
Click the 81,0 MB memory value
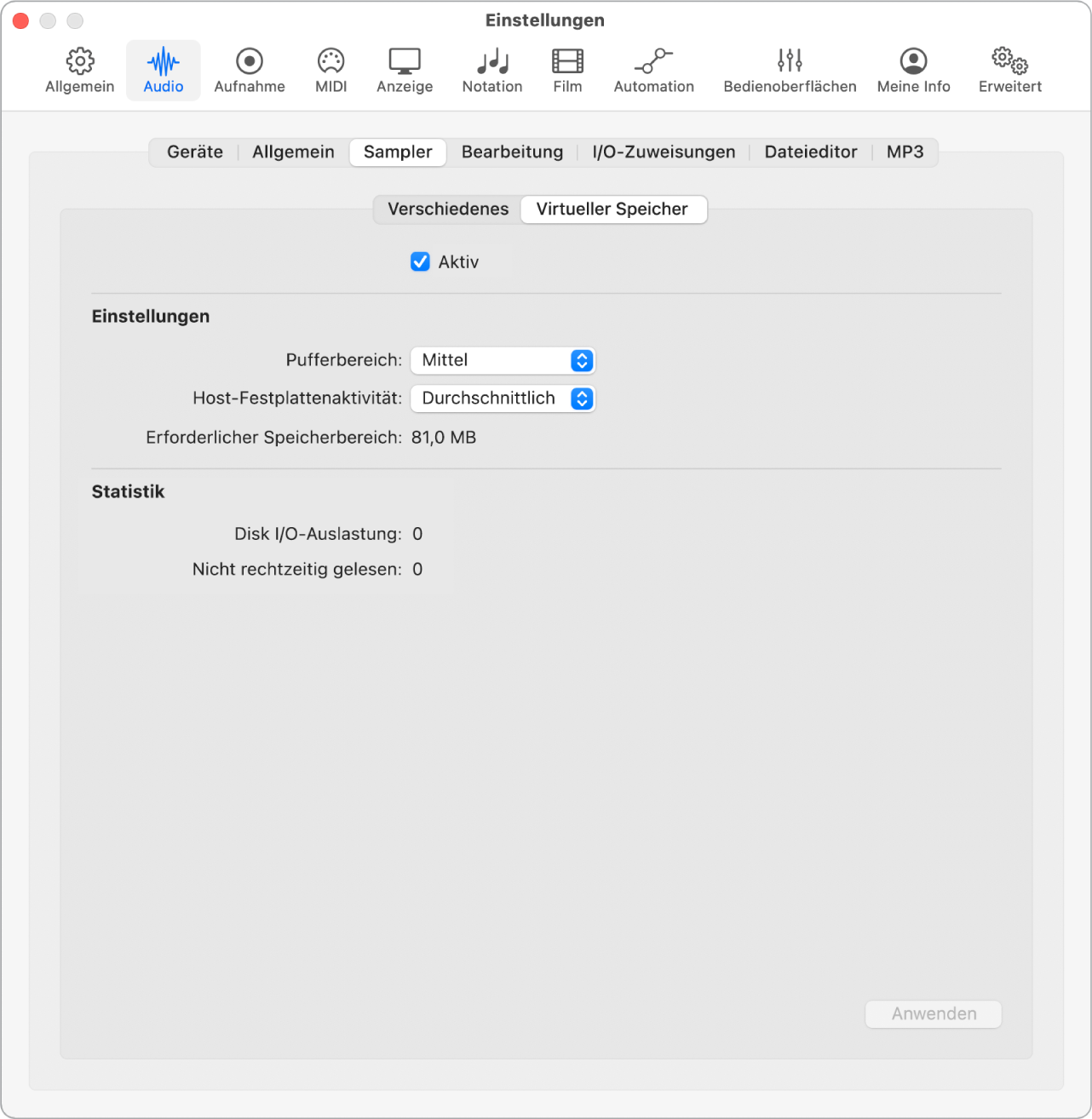(x=444, y=438)
